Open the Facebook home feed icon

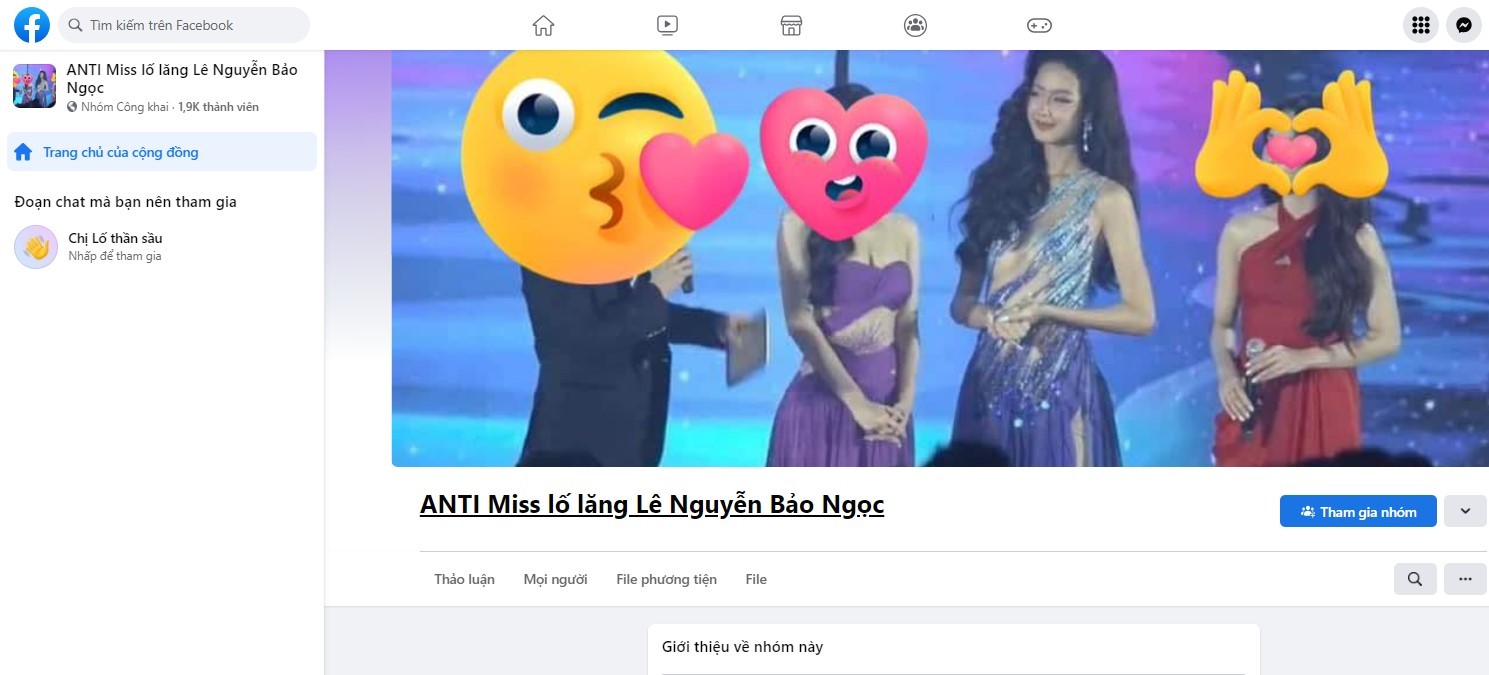pyautogui.click(x=543, y=25)
